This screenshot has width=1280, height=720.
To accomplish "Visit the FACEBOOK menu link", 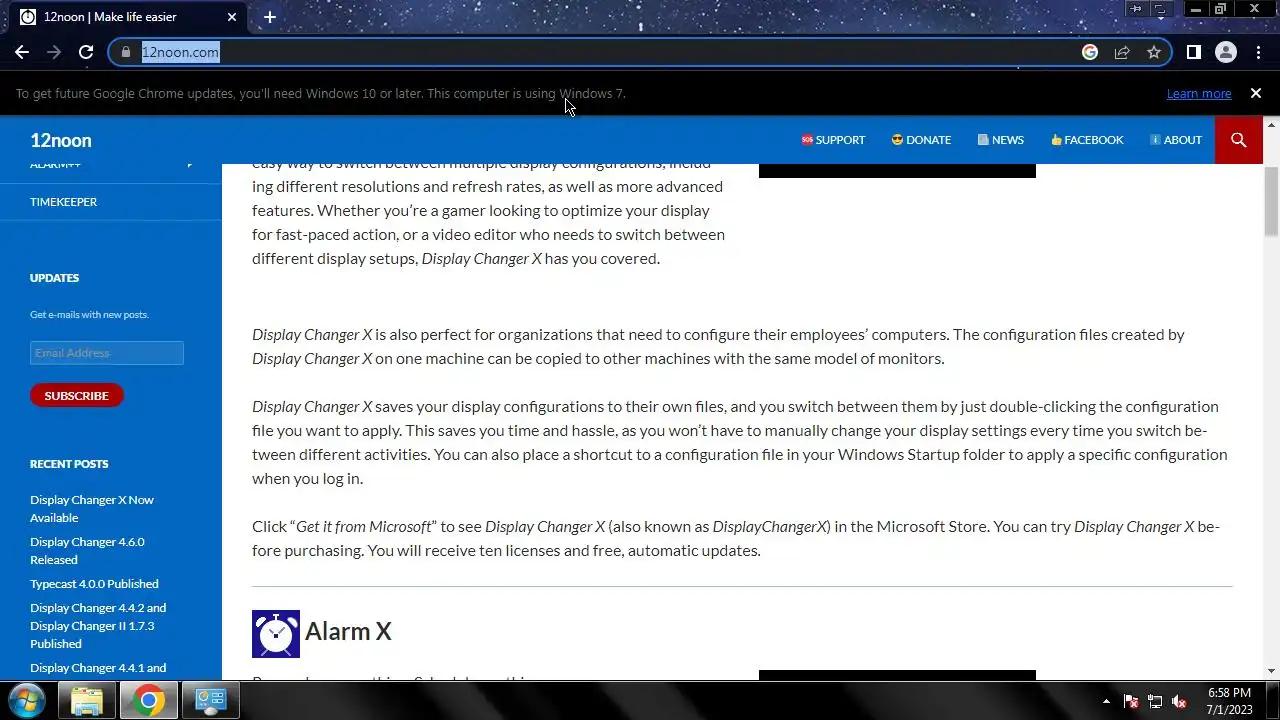I will [x=1087, y=140].
